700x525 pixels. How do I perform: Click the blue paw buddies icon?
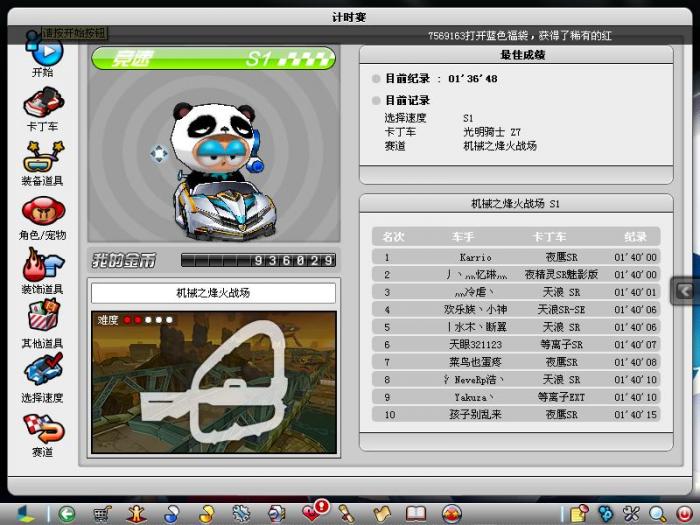tap(605, 514)
